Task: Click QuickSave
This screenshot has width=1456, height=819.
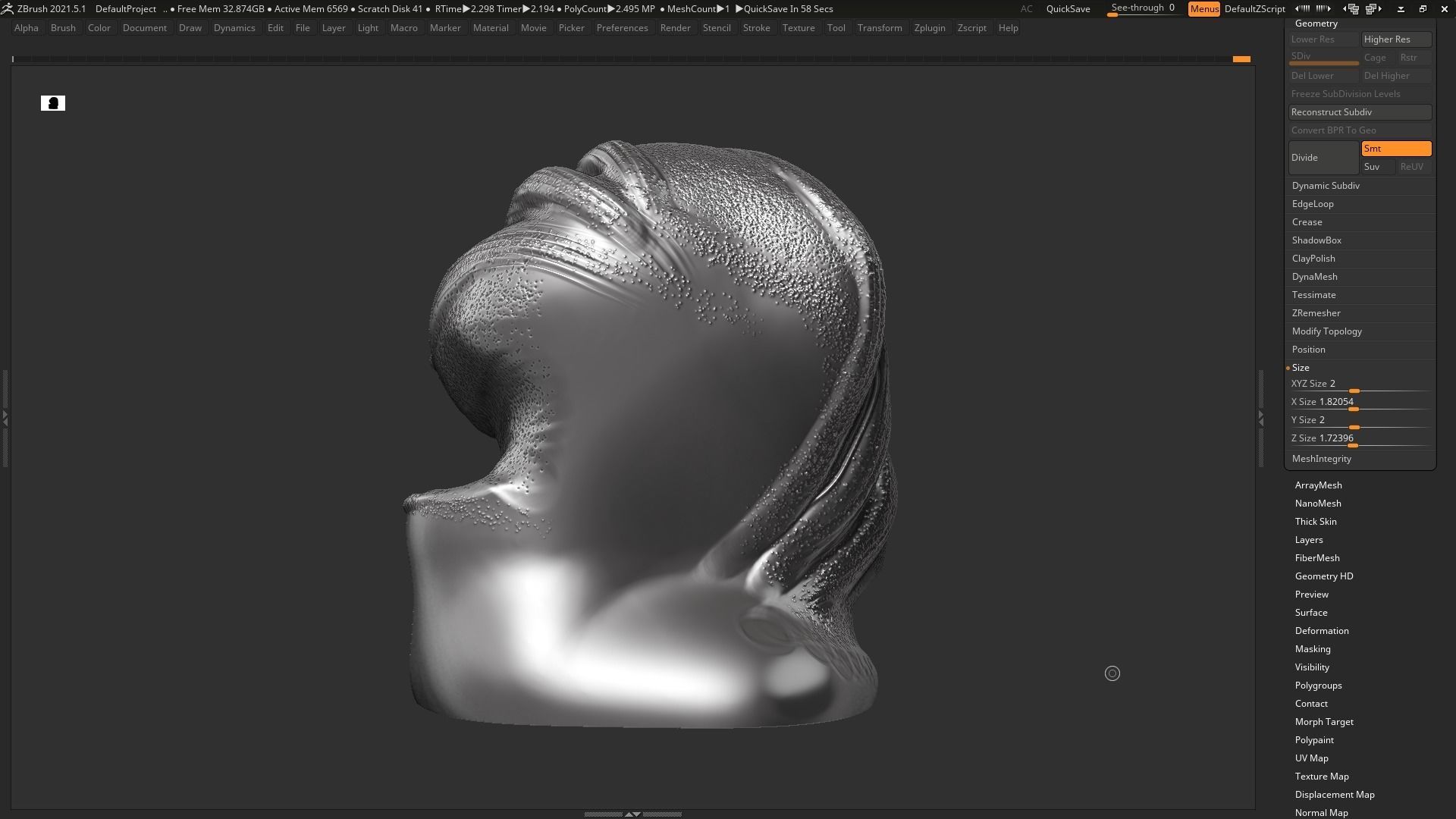Action: click(1068, 9)
